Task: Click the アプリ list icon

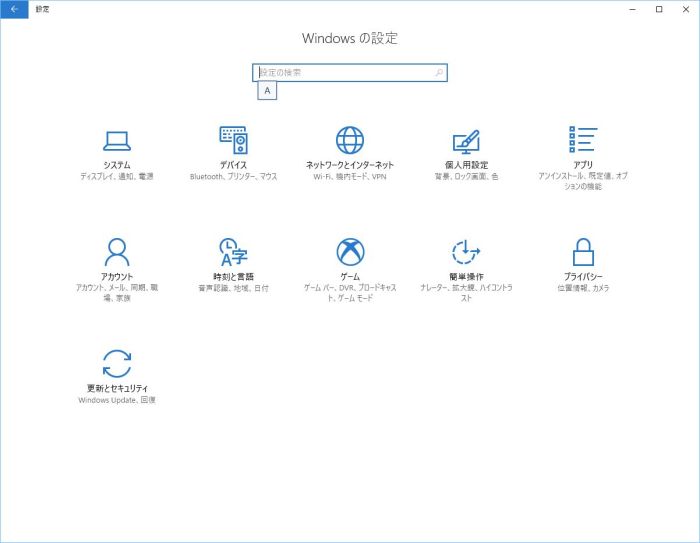Action: [583, 140]
